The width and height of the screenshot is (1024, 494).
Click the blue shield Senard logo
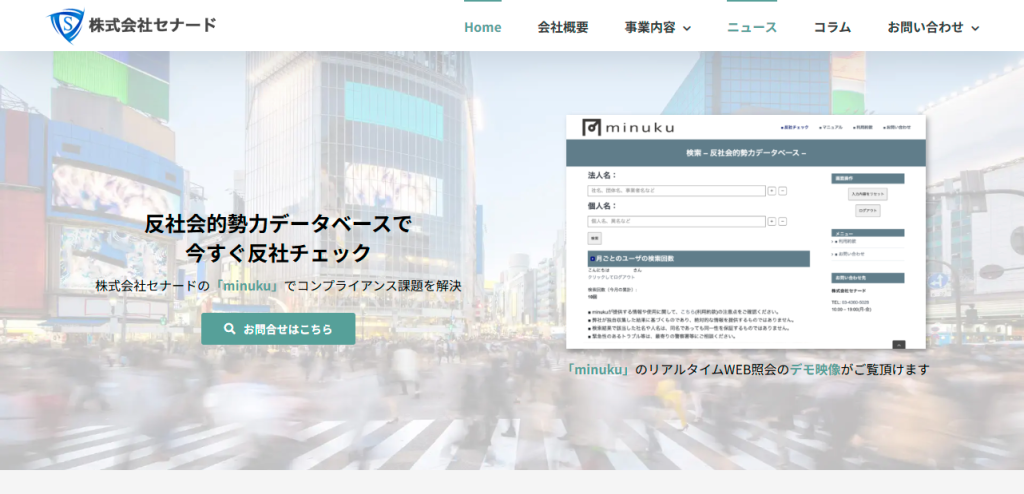67,25
